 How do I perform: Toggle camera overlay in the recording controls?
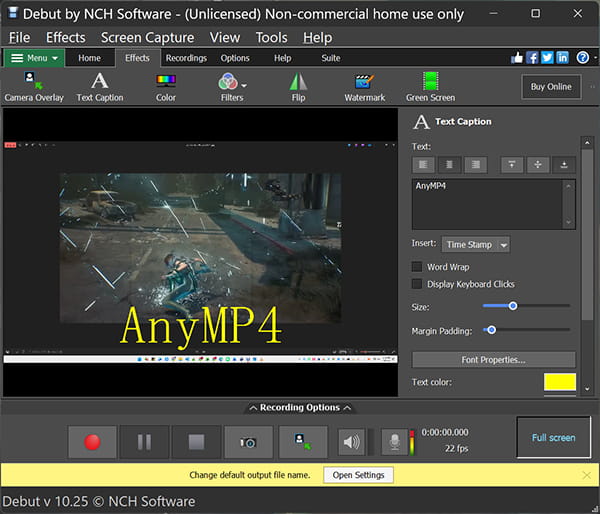pyautogui.click(x=303, y=442)
